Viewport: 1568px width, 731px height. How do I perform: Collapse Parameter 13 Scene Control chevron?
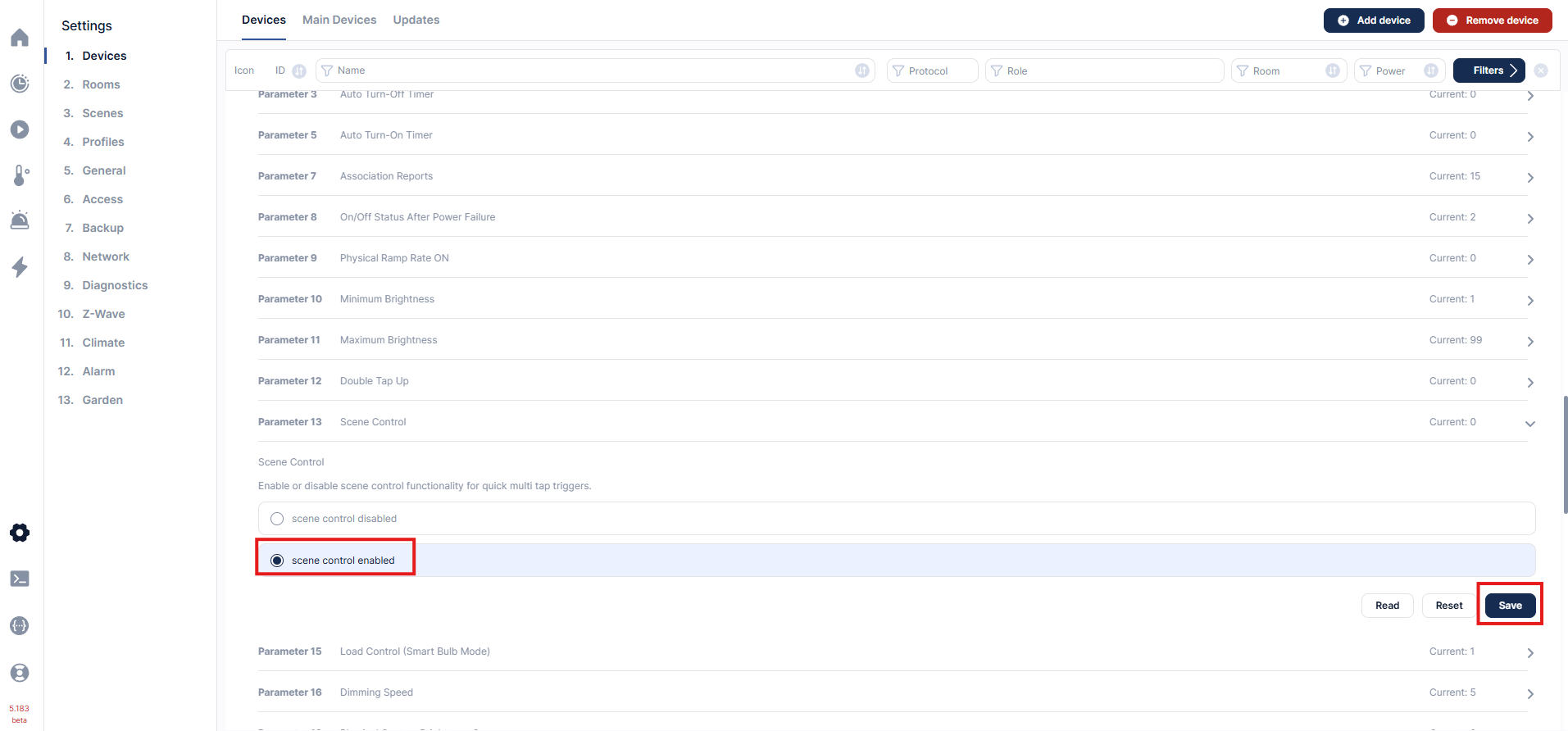coord(1530,424)
